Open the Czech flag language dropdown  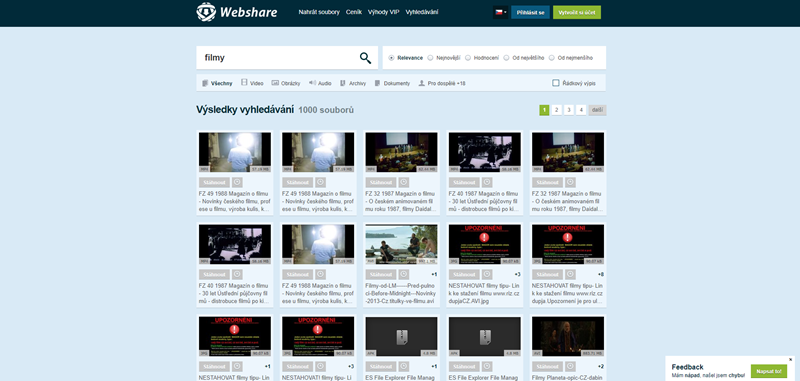pos(501,12)
